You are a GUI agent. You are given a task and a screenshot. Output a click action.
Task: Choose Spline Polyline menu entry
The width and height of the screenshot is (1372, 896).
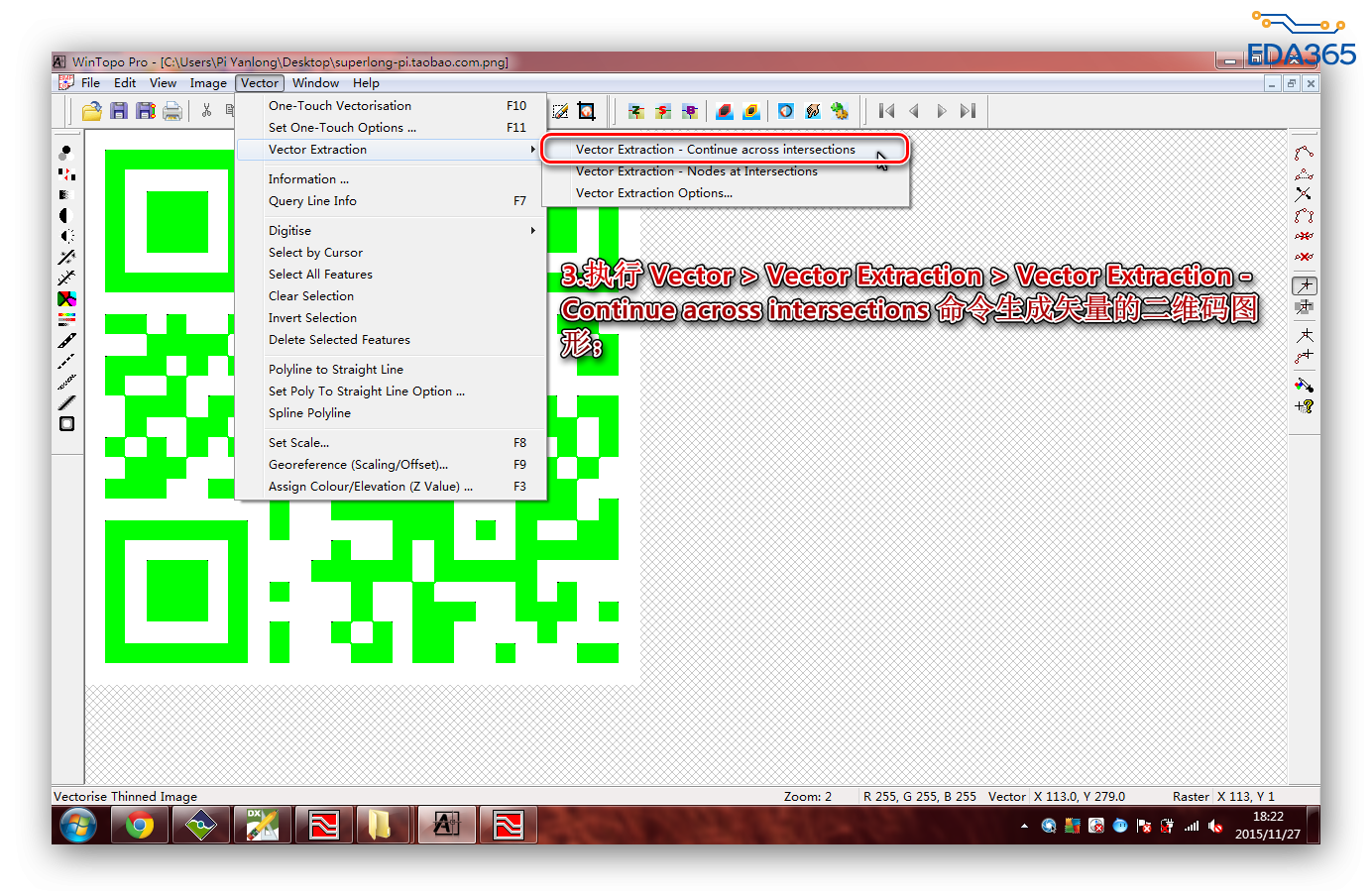coord(391,413)
